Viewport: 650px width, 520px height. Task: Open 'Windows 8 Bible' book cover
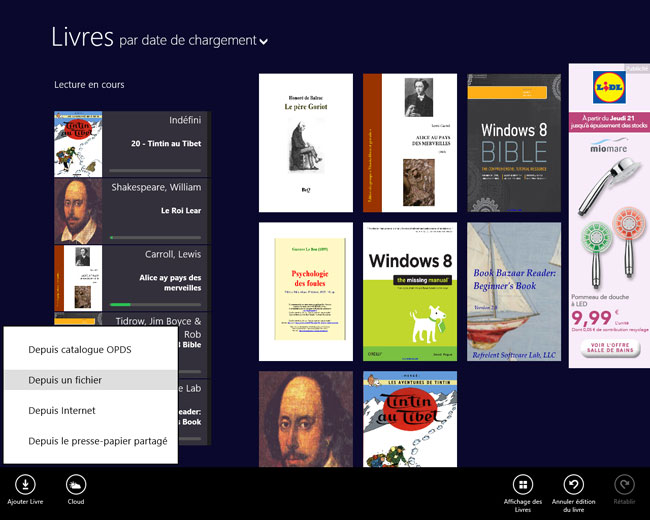pyautogui.click(x=514, y=143)
